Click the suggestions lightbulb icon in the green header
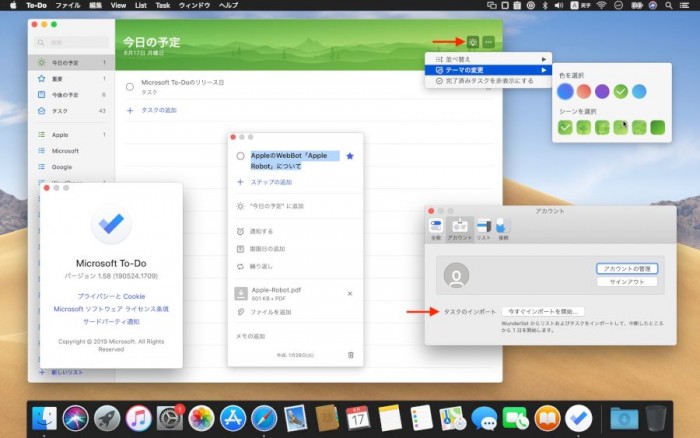This screenshot has height=438, width=700. coord(472,41)
